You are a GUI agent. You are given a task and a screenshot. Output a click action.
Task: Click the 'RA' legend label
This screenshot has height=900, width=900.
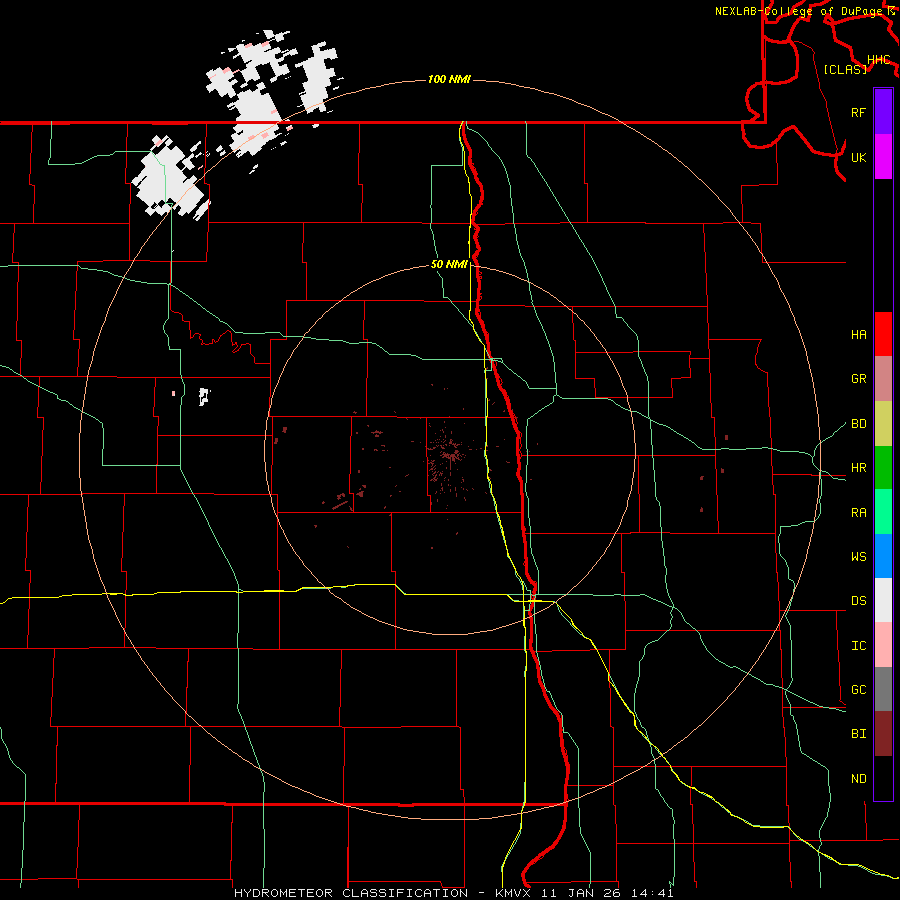[858, 513]
